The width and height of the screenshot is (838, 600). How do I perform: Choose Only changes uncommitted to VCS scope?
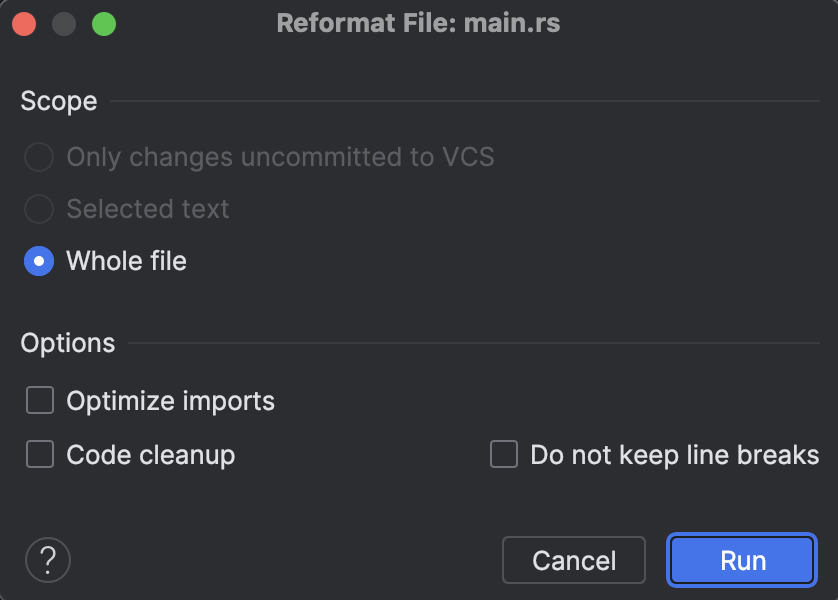tap(38, 157)
